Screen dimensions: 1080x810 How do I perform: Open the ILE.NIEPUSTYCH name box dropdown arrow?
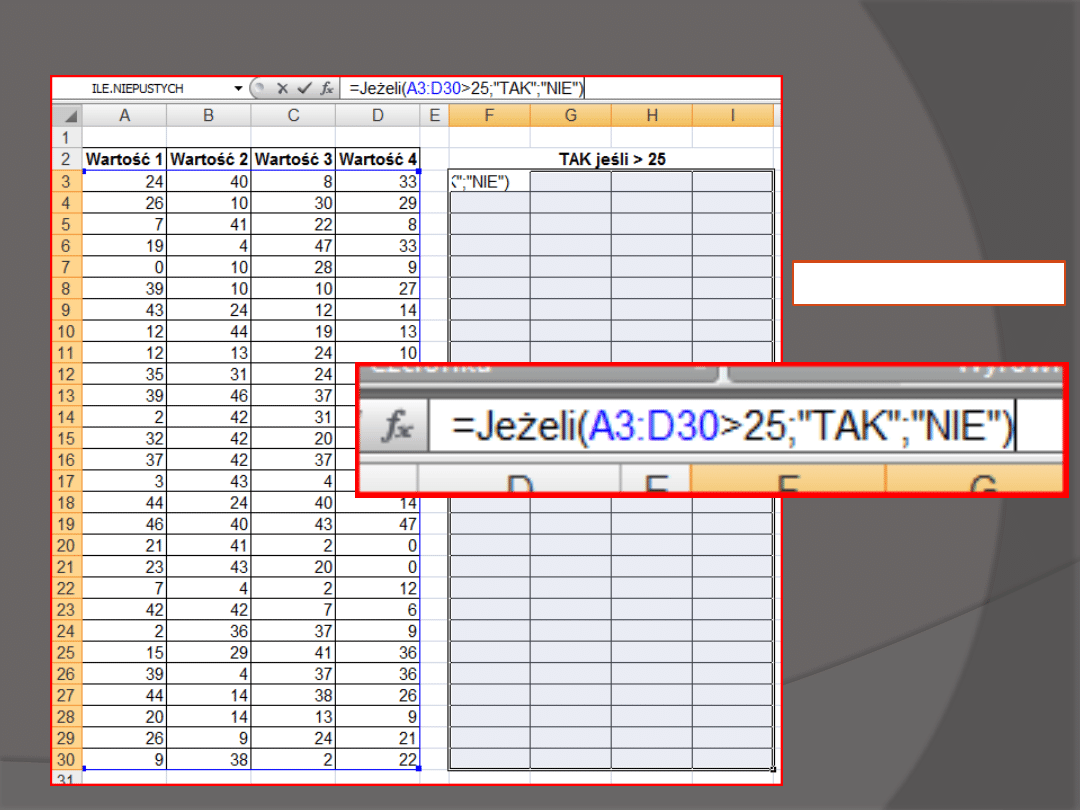coord(238,89)
